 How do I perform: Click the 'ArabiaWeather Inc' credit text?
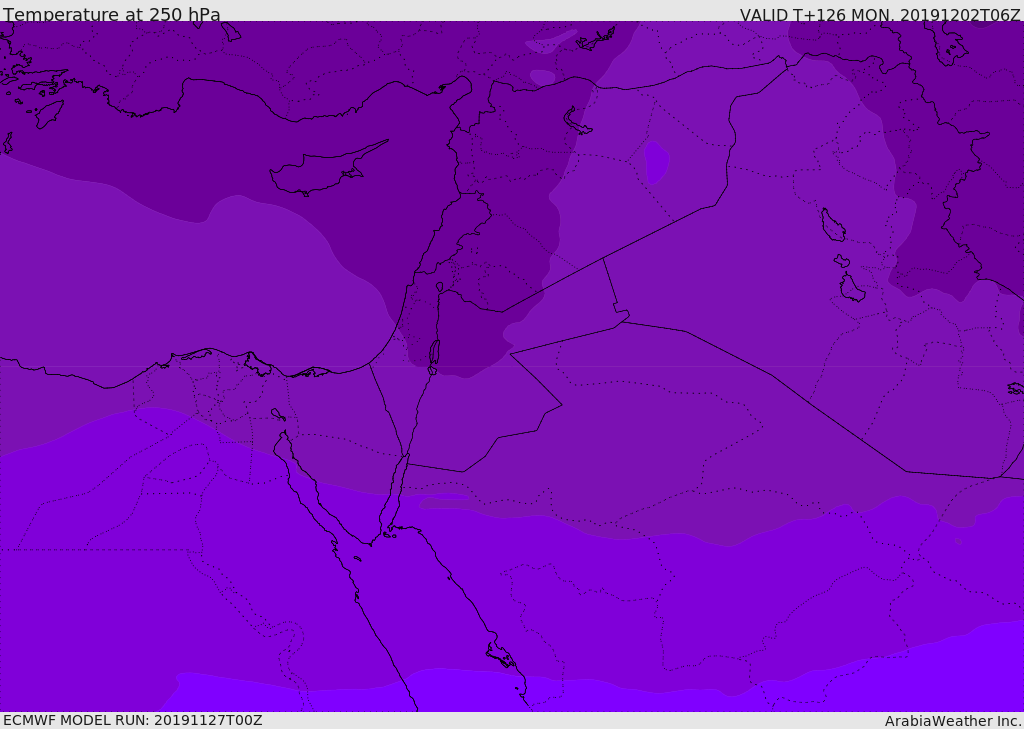pos(952,721)
